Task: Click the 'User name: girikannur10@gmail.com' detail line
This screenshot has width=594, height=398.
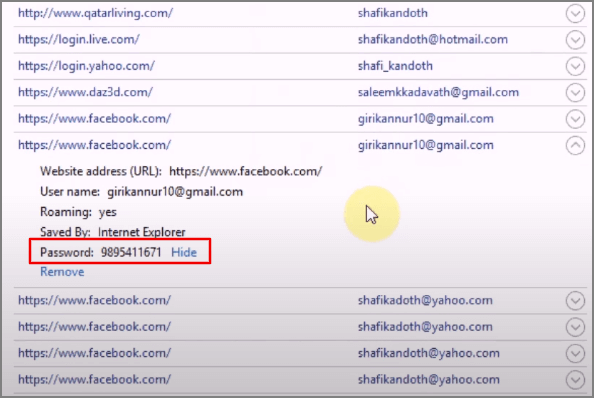Action: (141, 192)
